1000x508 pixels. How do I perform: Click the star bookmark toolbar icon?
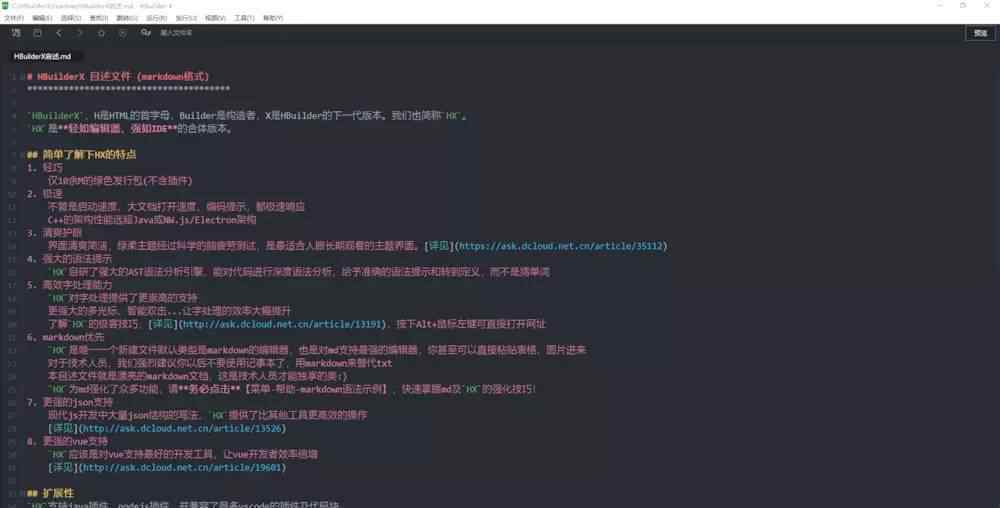[101, 33]
